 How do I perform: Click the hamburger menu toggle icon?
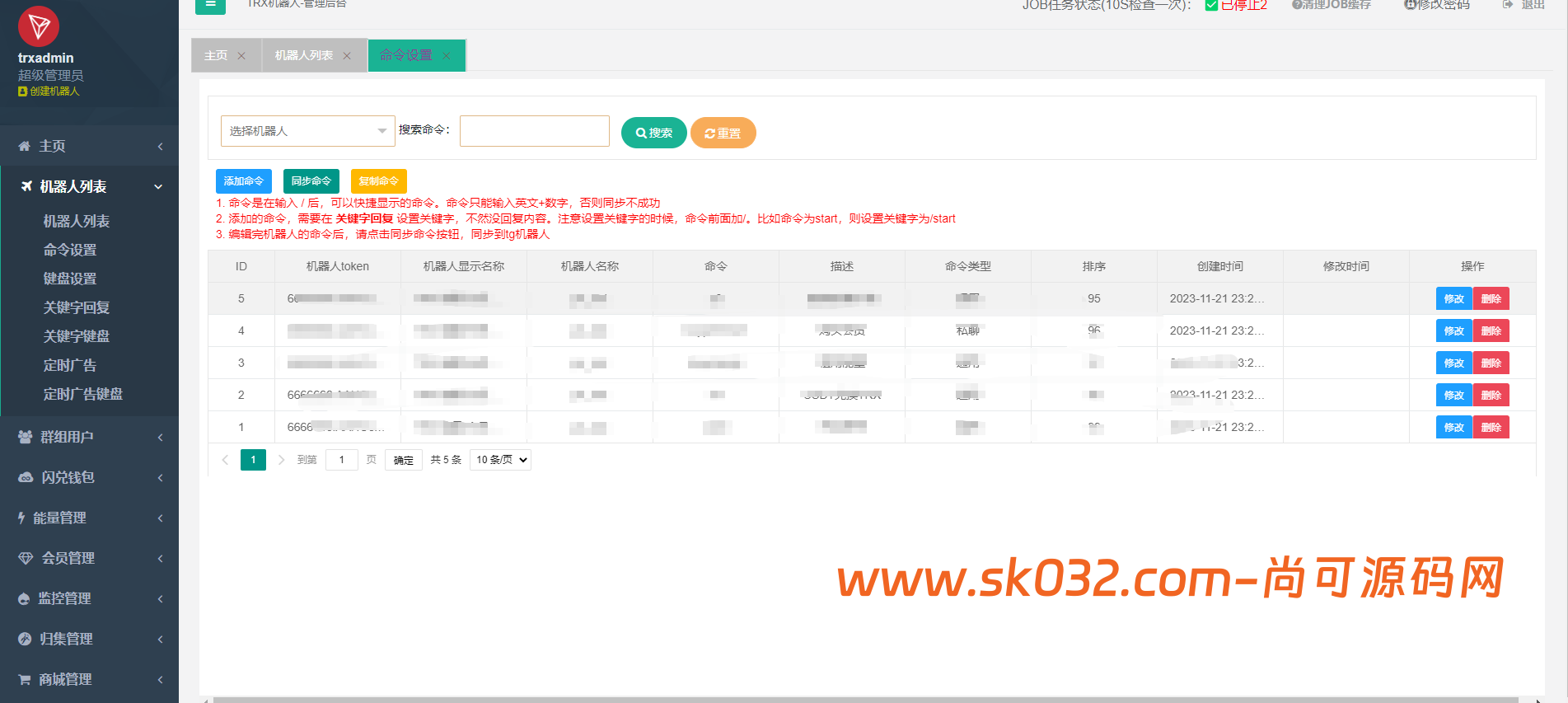click(210, 5)
